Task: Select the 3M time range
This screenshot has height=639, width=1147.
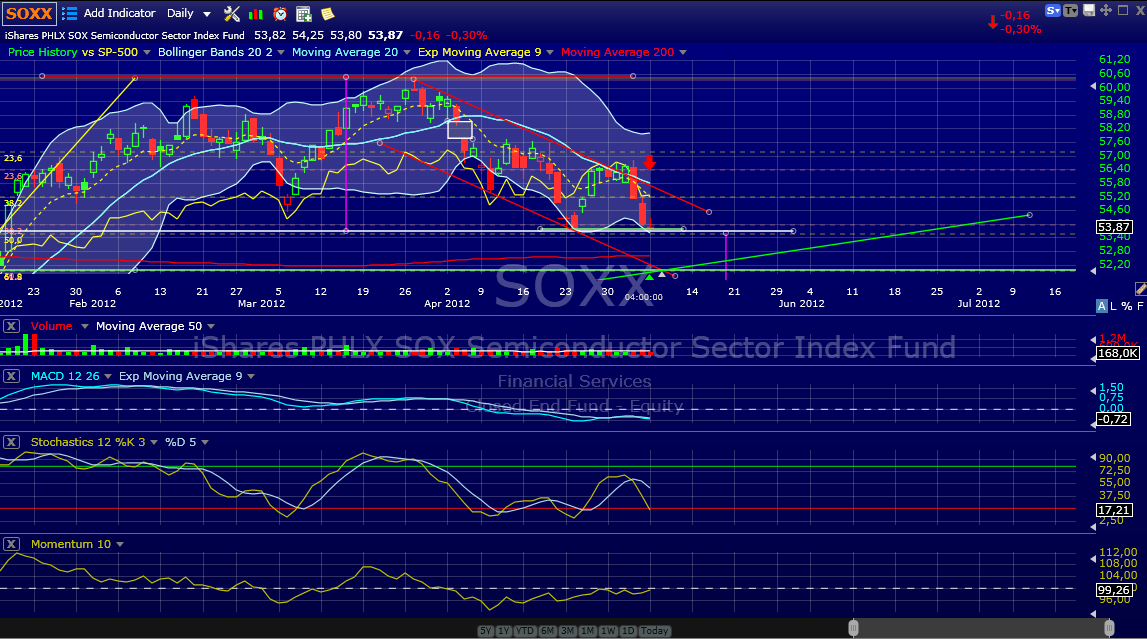Action: tap(567, 630)
